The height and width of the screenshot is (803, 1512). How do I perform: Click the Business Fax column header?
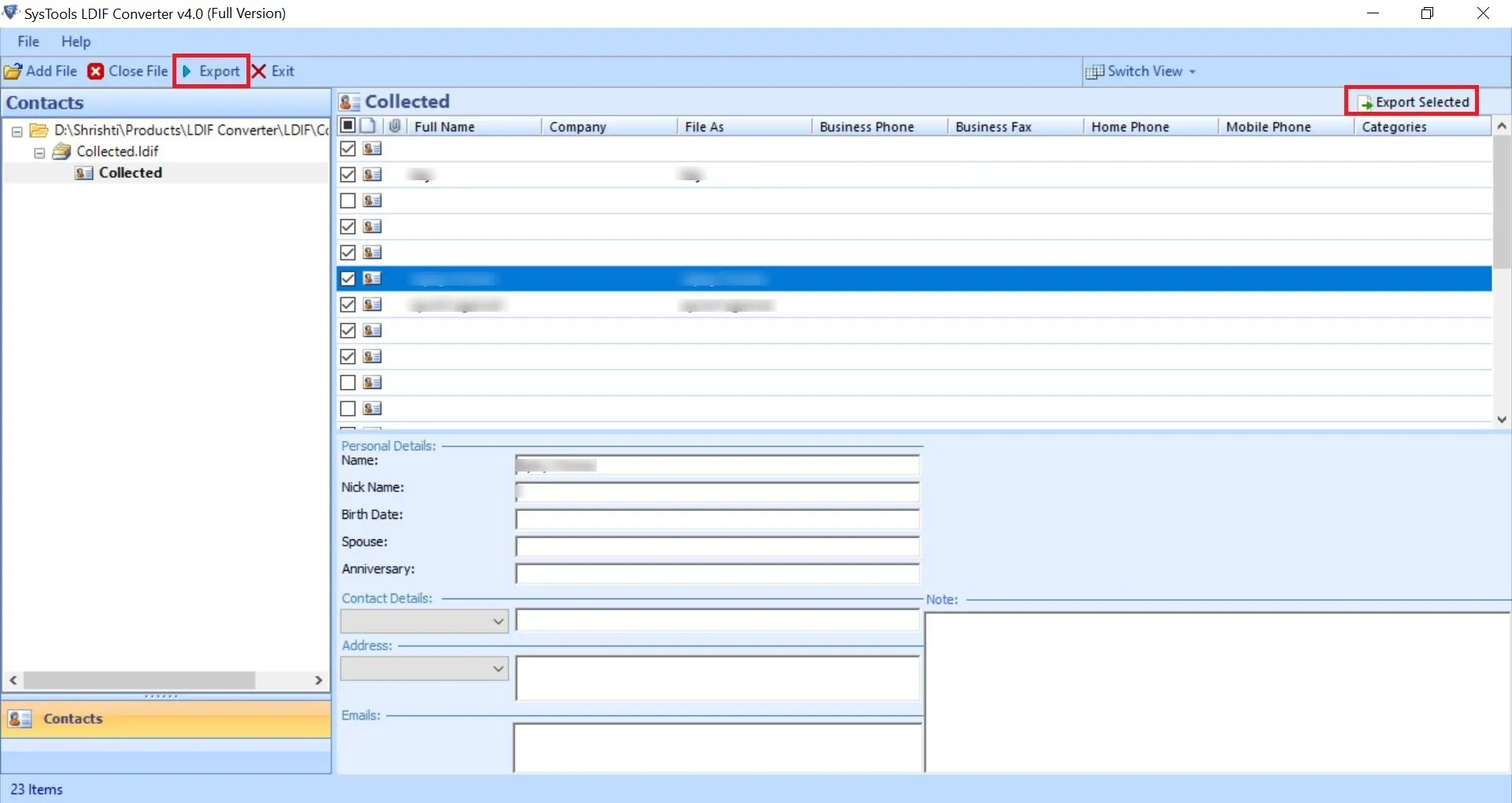point(1015,127)
